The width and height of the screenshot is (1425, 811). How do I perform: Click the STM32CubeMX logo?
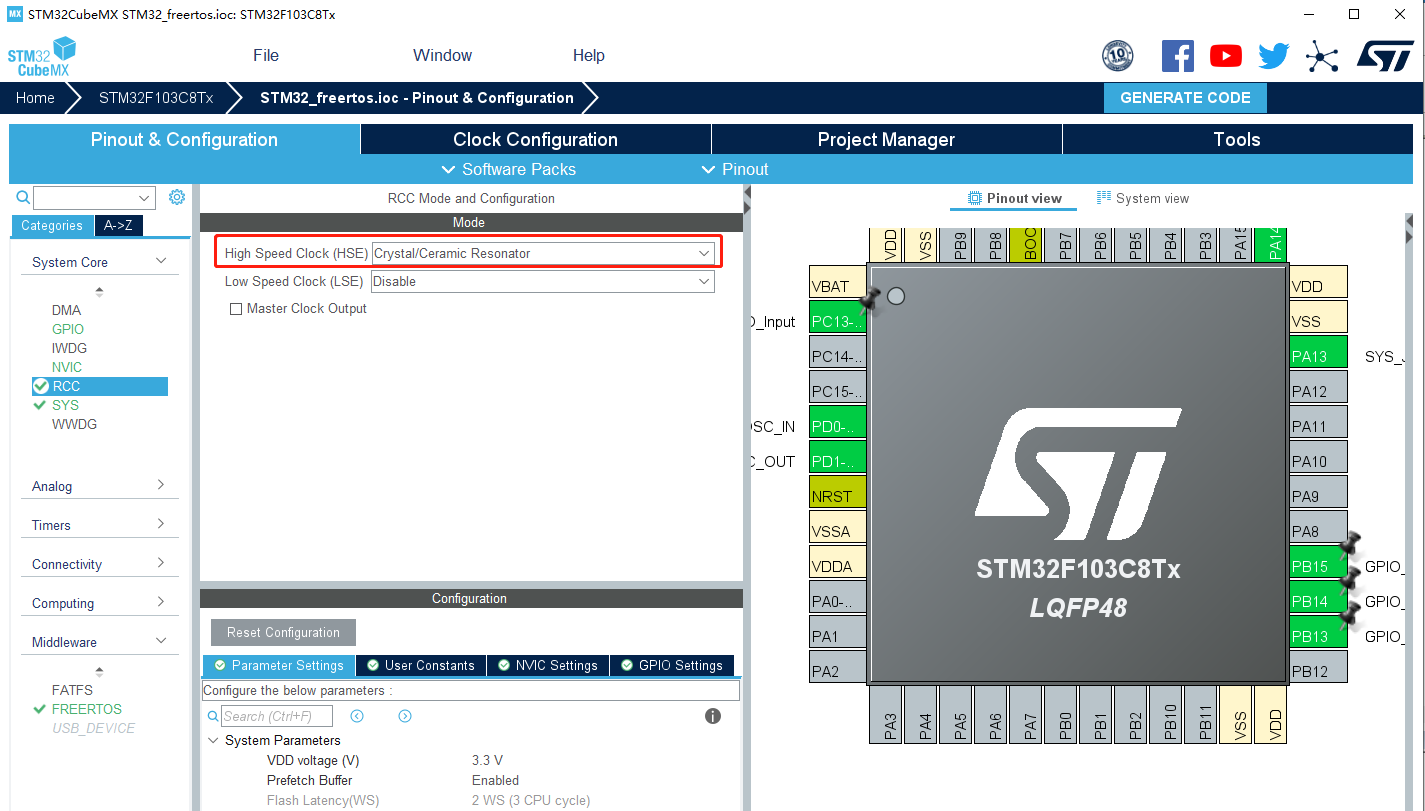[x=42, y=57]
